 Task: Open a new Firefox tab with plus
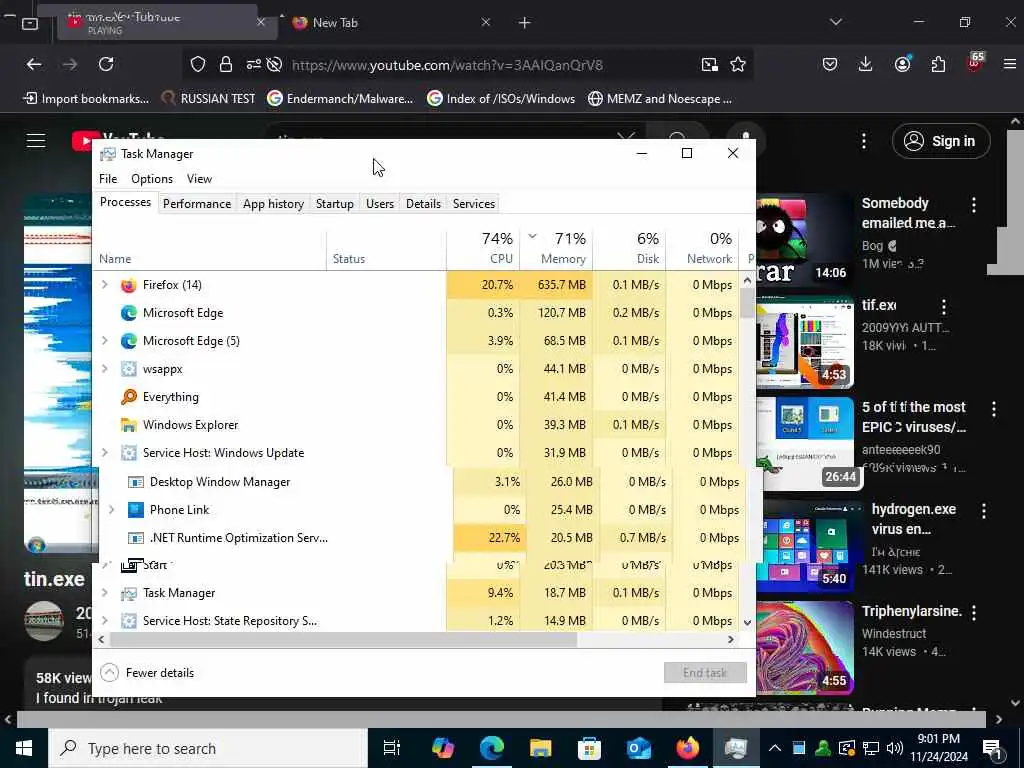tap(524, 22)
